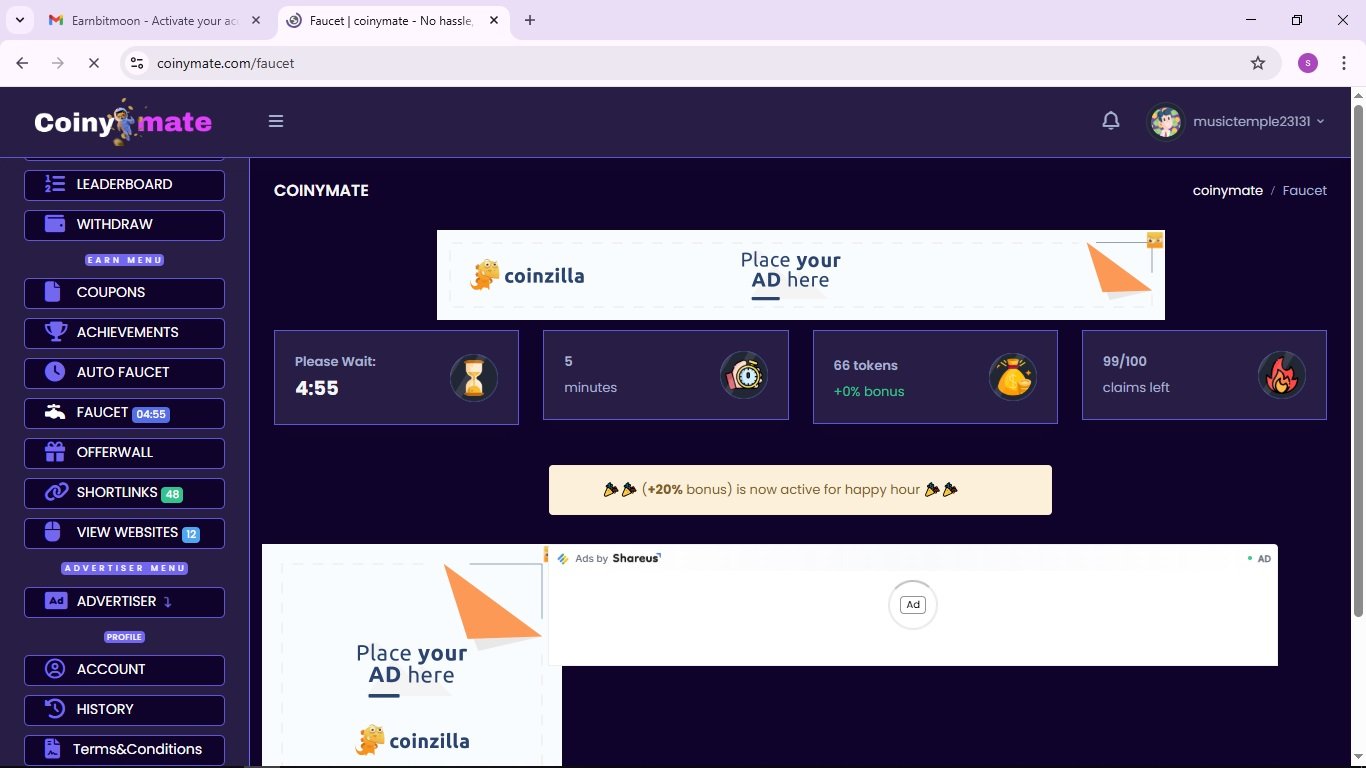This screenshot has width=1366, height=768.
Task: Switch to the Earnbitmoon Gmail tab
Action: 155,20
